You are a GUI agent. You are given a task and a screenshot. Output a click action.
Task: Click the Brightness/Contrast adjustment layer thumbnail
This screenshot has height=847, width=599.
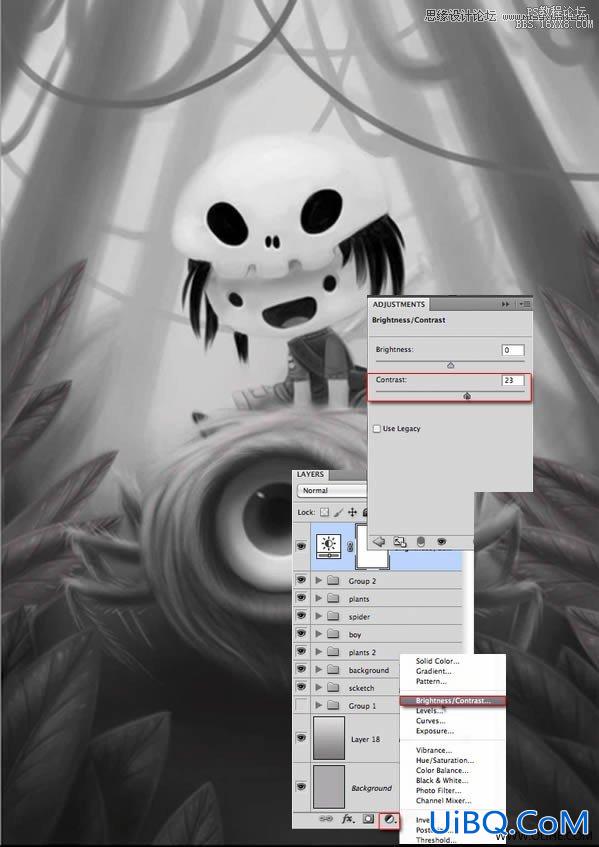point(329,546)
